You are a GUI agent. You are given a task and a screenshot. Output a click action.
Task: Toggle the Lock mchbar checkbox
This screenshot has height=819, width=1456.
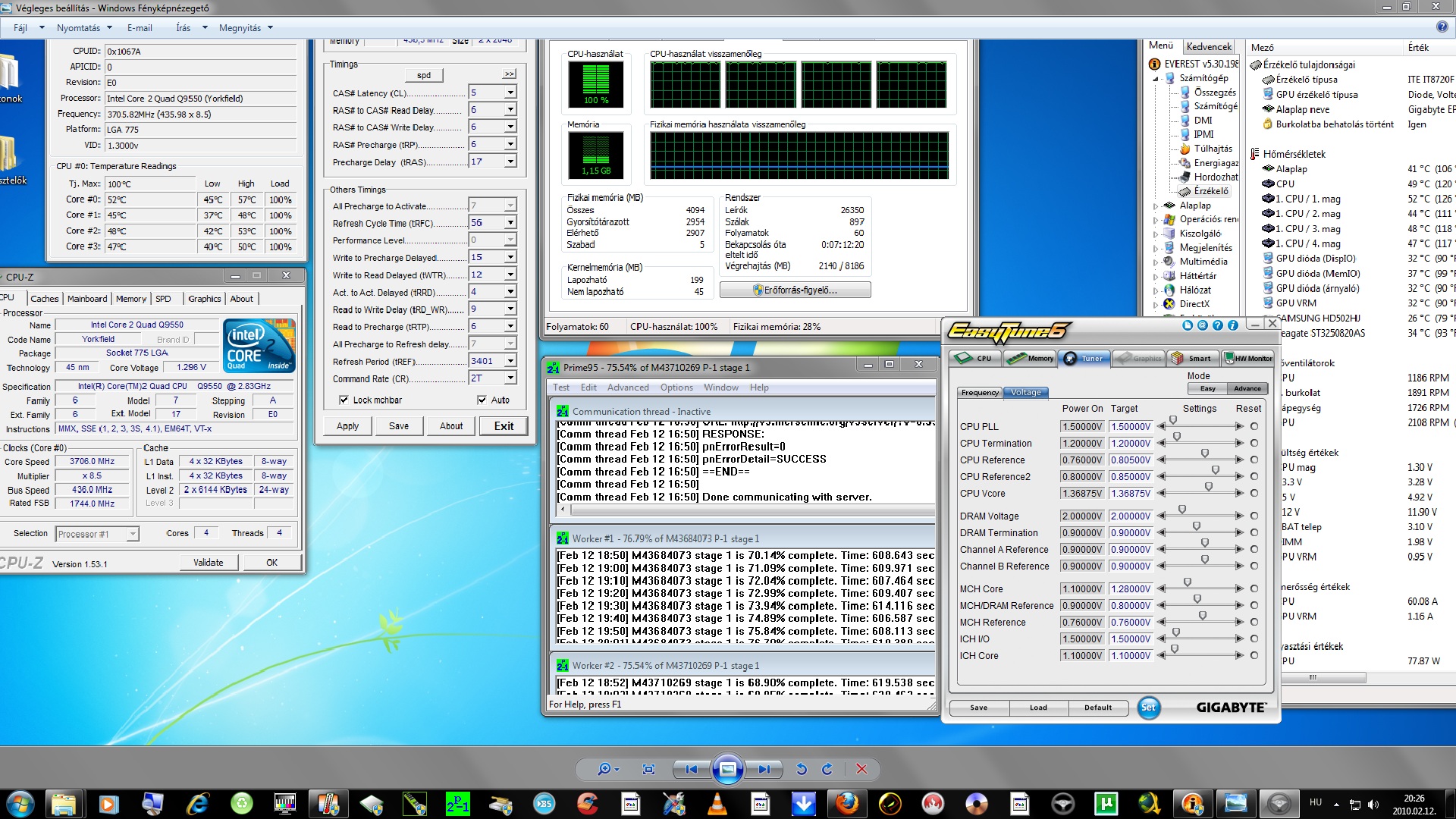(344, 400)
